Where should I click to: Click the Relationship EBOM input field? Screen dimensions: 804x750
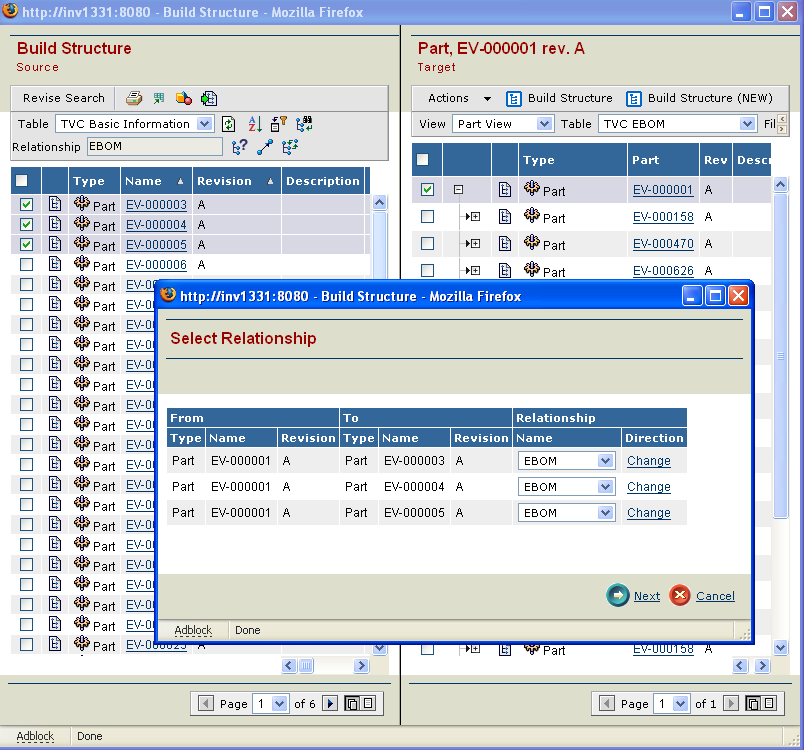click(x=154, y=147)
